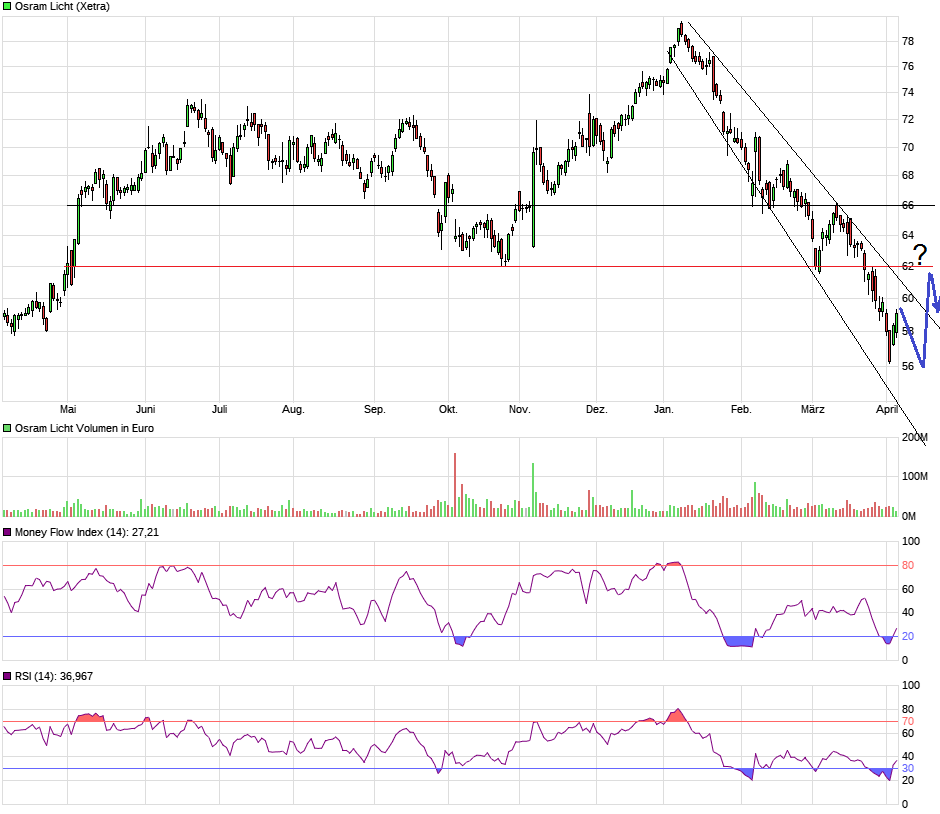Click the tall green volume bar in November
The width and height of the screenshot is (940, 814).
[x=533, y=490]
